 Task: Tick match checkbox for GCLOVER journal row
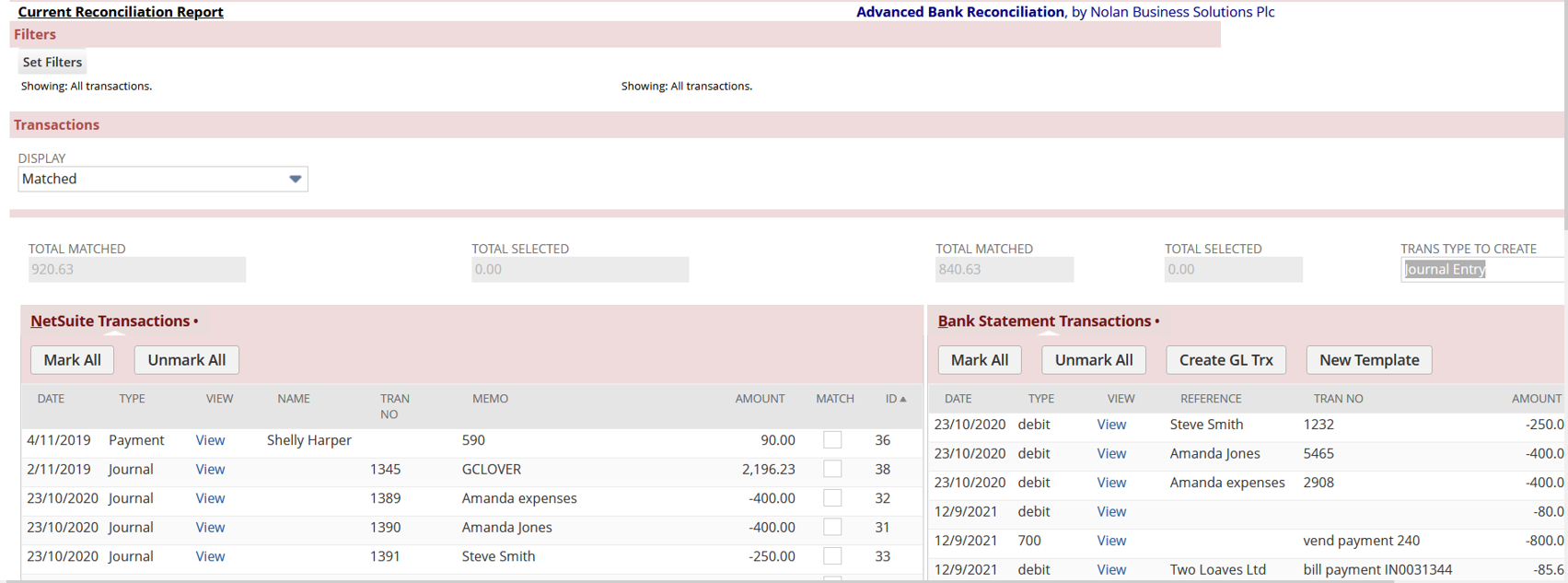click(x=832, y=470)
